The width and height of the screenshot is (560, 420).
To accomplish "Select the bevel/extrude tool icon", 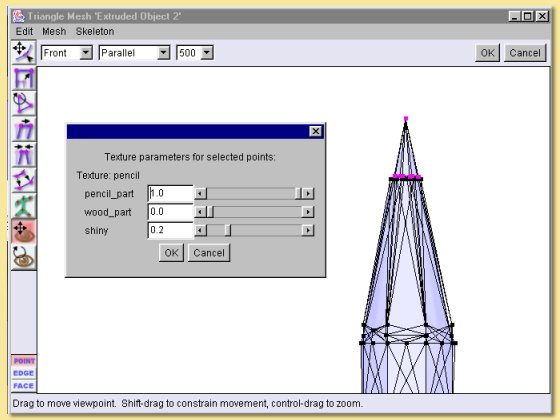I will (24, 180).
